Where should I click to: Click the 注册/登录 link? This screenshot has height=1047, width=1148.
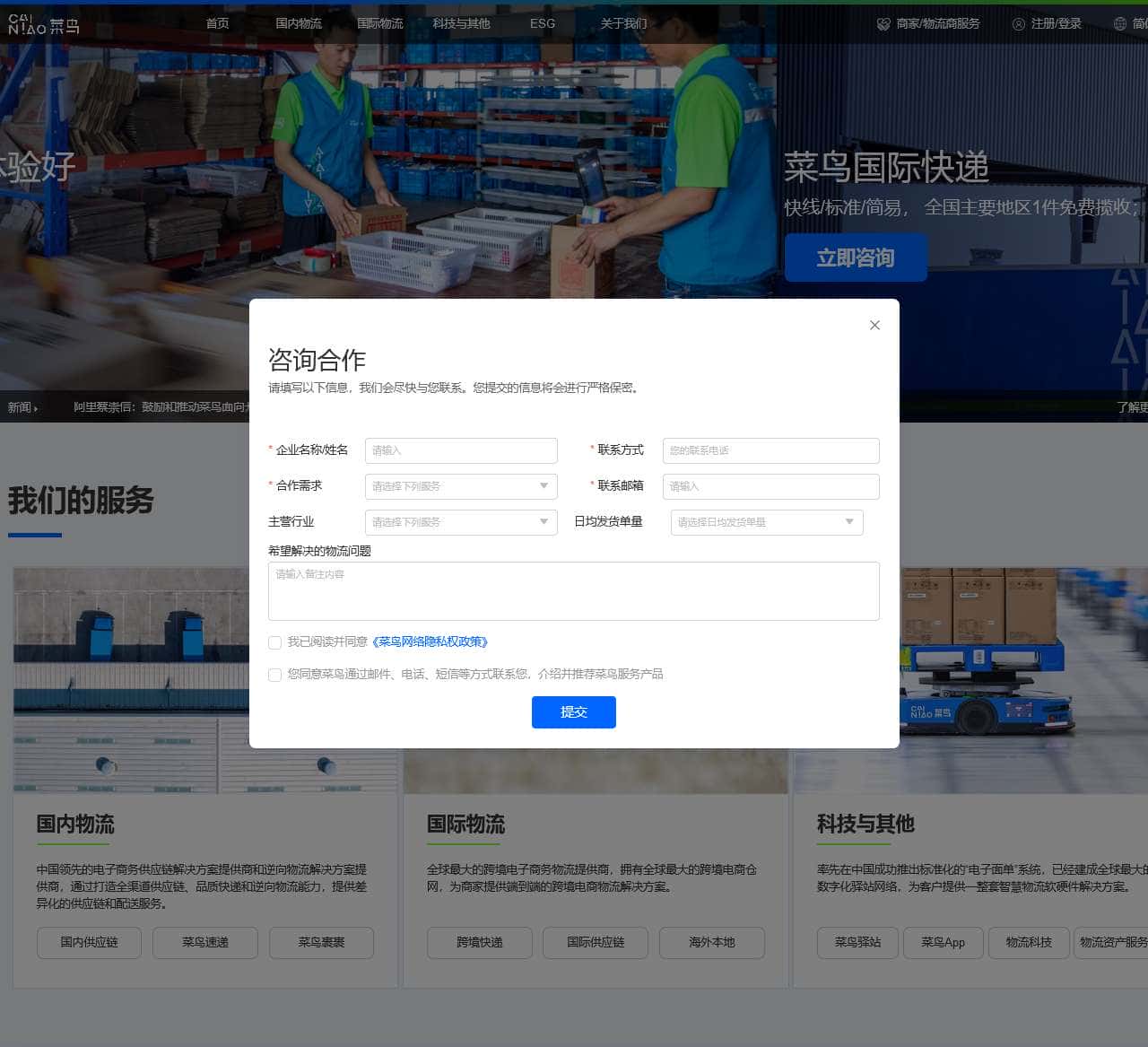(1057, 24)
